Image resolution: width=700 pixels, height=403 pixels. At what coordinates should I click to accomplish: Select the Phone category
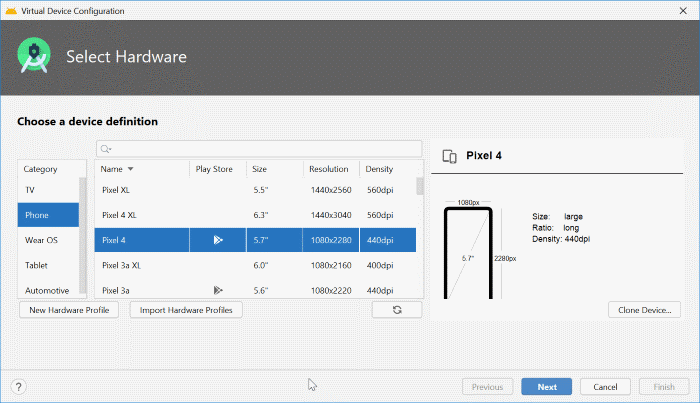click(x=48, y=215)
